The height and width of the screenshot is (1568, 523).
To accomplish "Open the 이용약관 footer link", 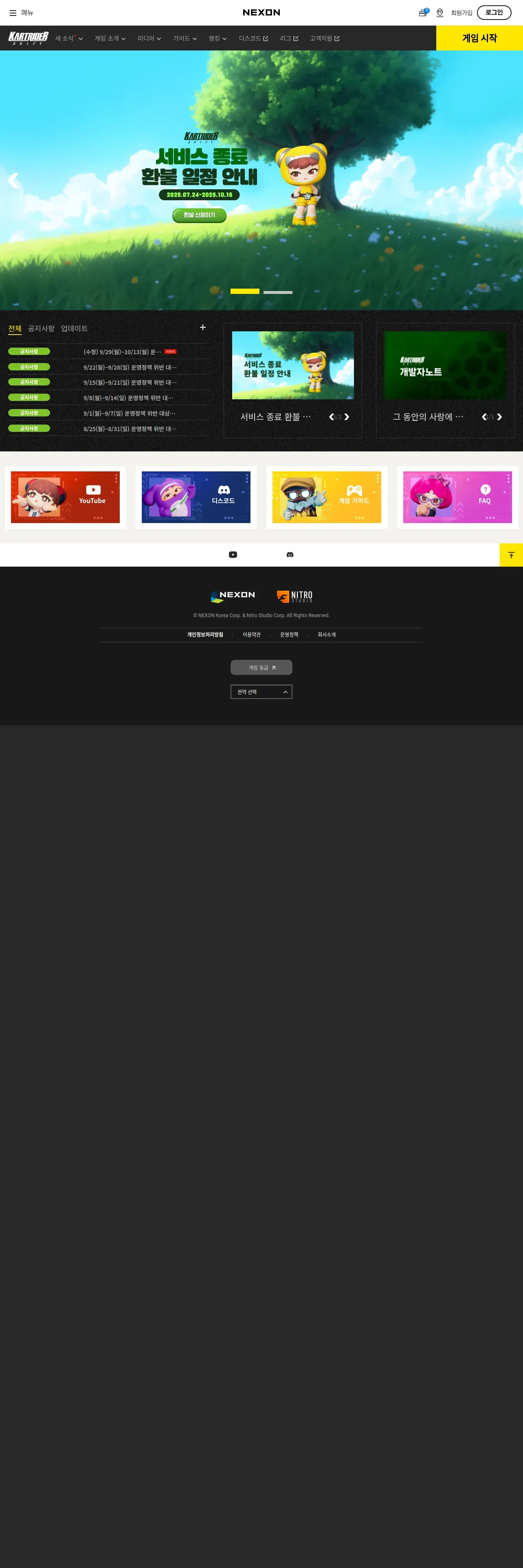I will click(251, 635).
